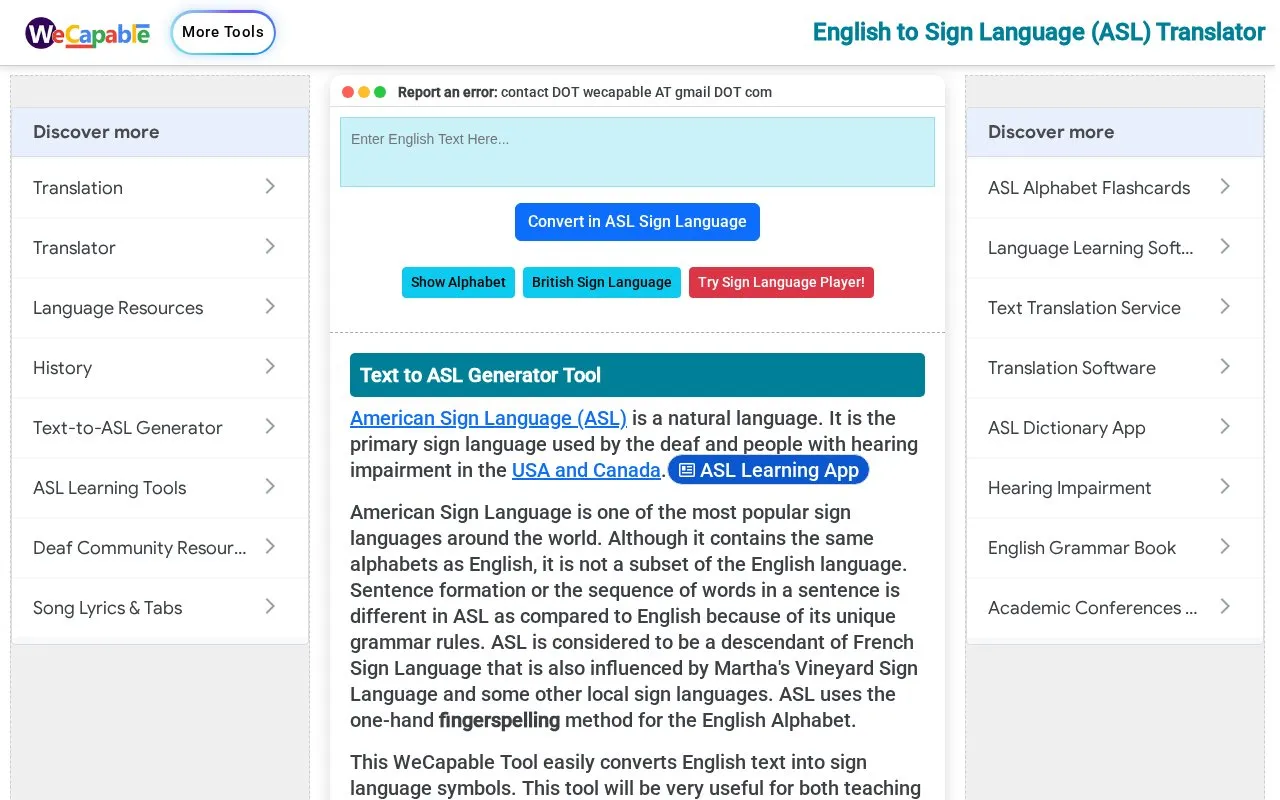The image size is (1280, 800).
Task: Click the card icon in ASL Learning App badge
Action: (x=687, y=470)
